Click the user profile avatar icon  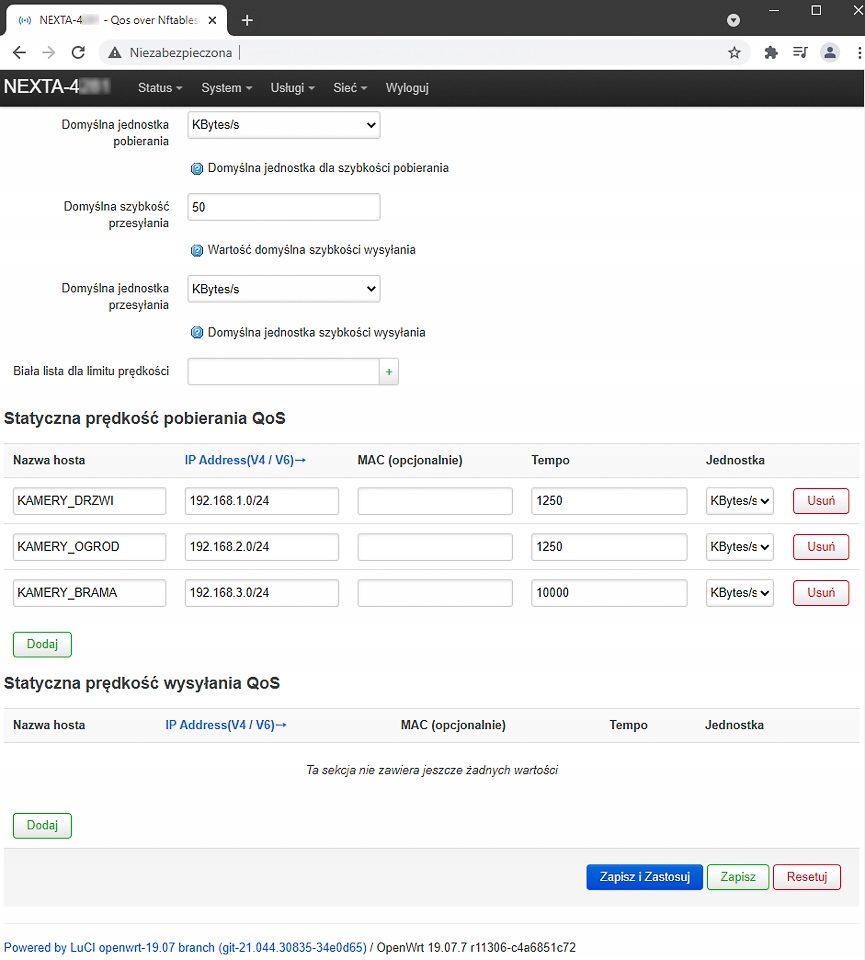829,53
